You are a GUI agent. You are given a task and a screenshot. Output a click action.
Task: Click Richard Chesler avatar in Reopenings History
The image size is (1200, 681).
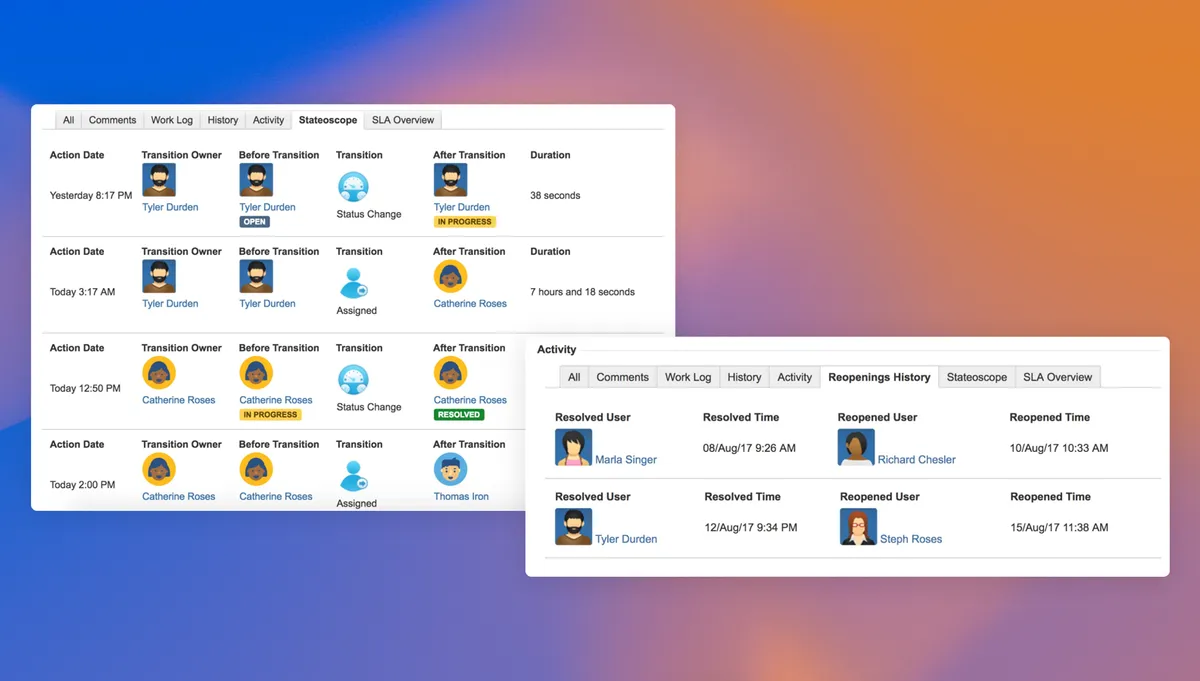click(856, 447)
